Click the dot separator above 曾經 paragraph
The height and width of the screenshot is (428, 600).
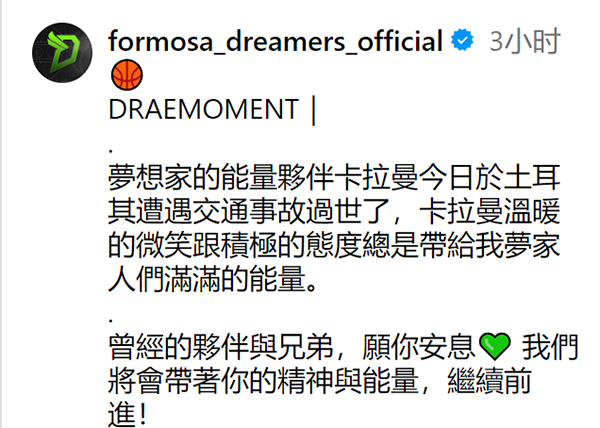coord(111,320)
